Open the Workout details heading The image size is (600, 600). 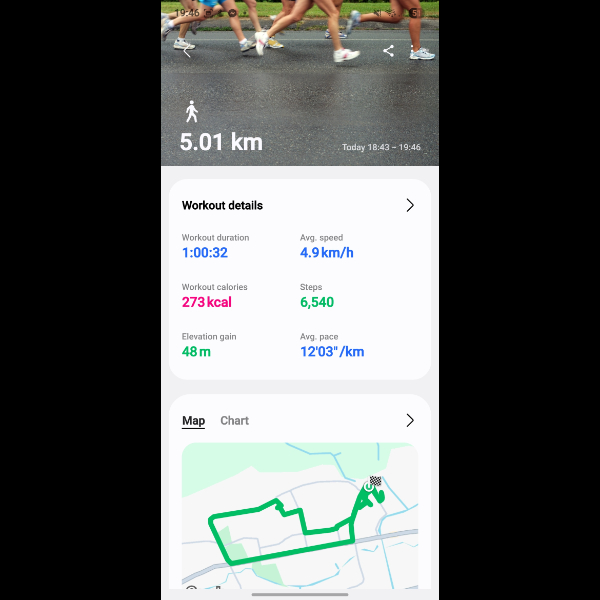222,205
